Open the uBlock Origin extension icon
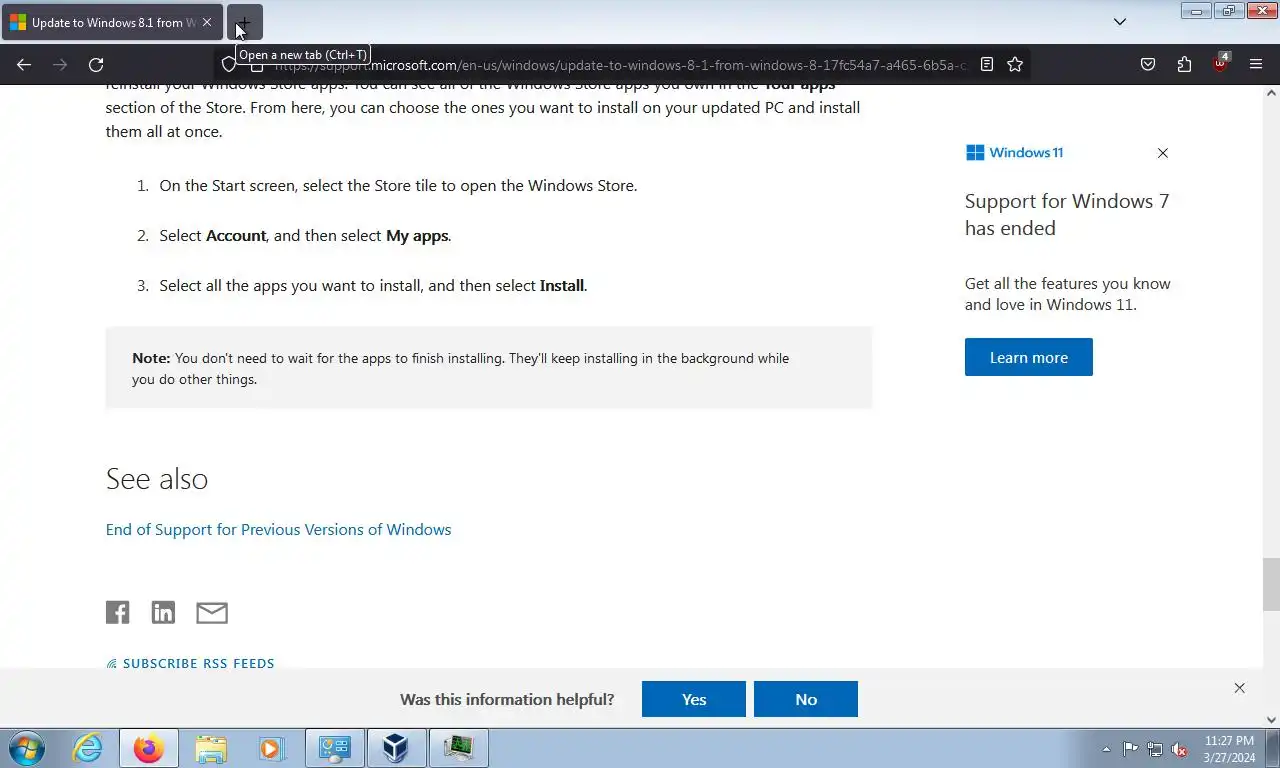Screen dimensions: 1280x768 (x=1220, y=64)
